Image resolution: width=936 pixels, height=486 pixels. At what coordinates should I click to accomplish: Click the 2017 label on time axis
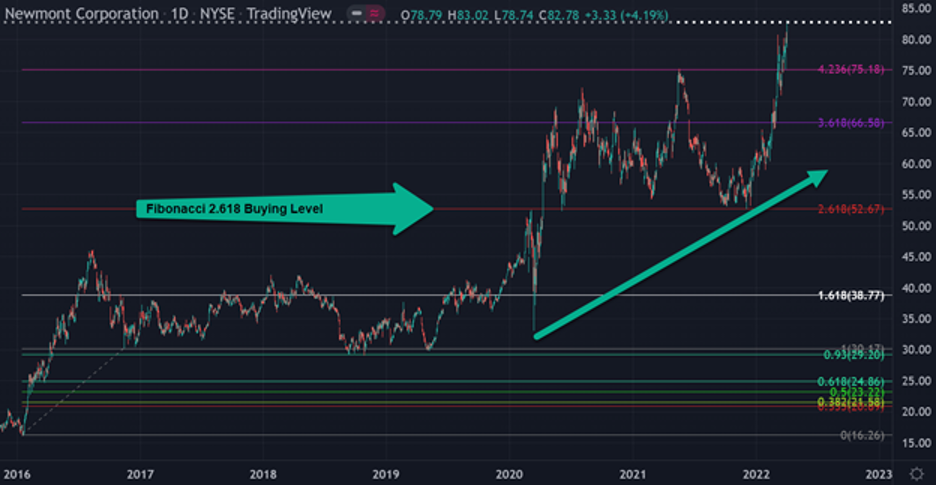pyautogui.click(x=140, y=475)
